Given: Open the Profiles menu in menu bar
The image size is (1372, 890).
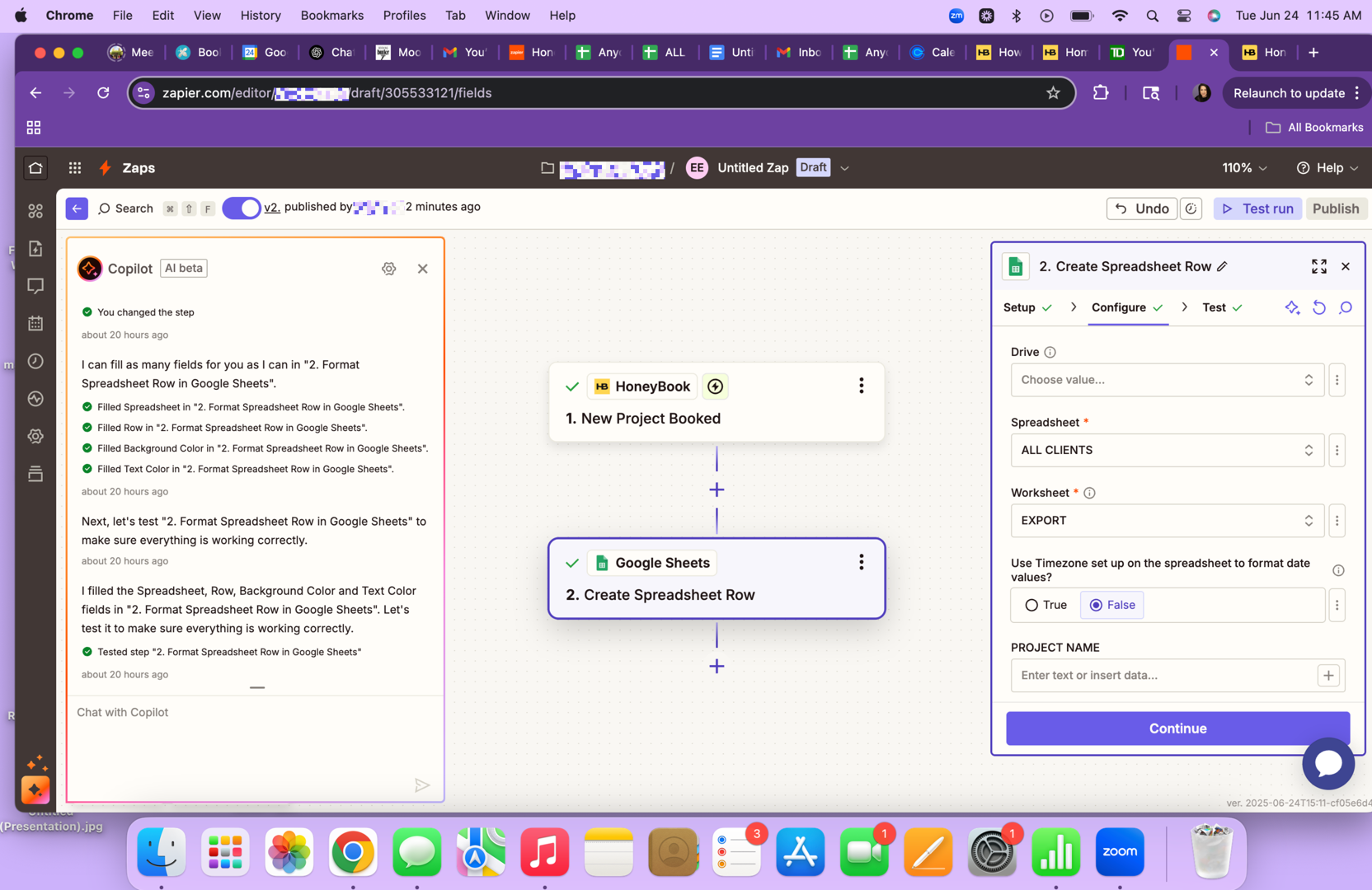Looking at the screenshot, I should pyautogui.click(x=404, y=15).
